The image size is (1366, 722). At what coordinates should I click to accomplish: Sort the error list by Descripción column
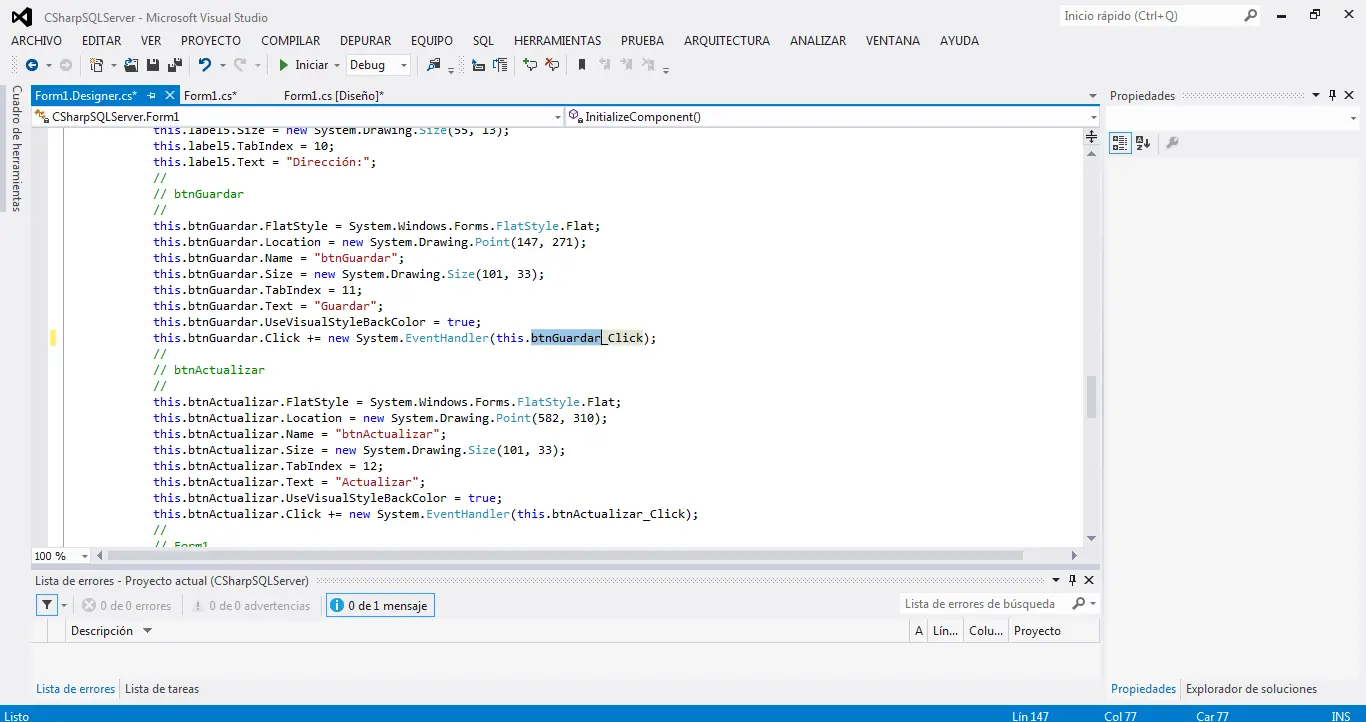pos(101,631)
